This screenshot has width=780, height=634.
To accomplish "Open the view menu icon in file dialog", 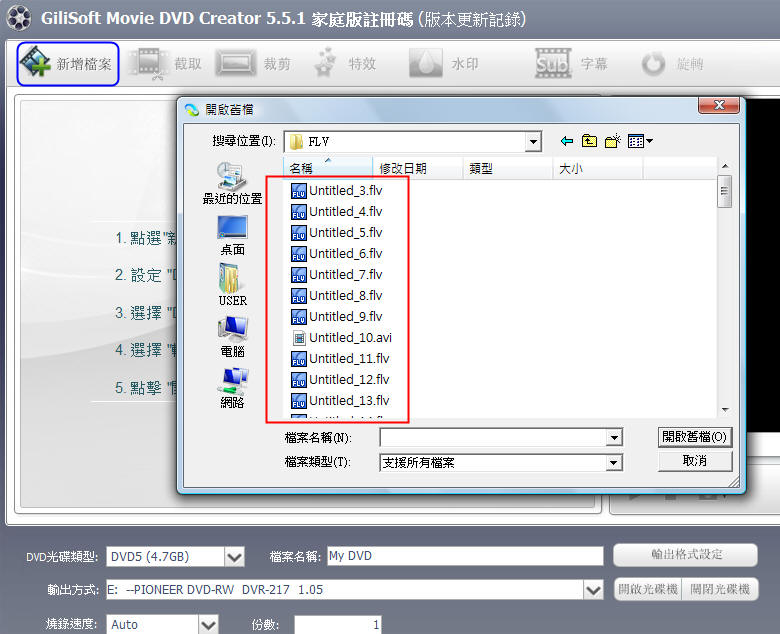I will (x=640, y=141).
